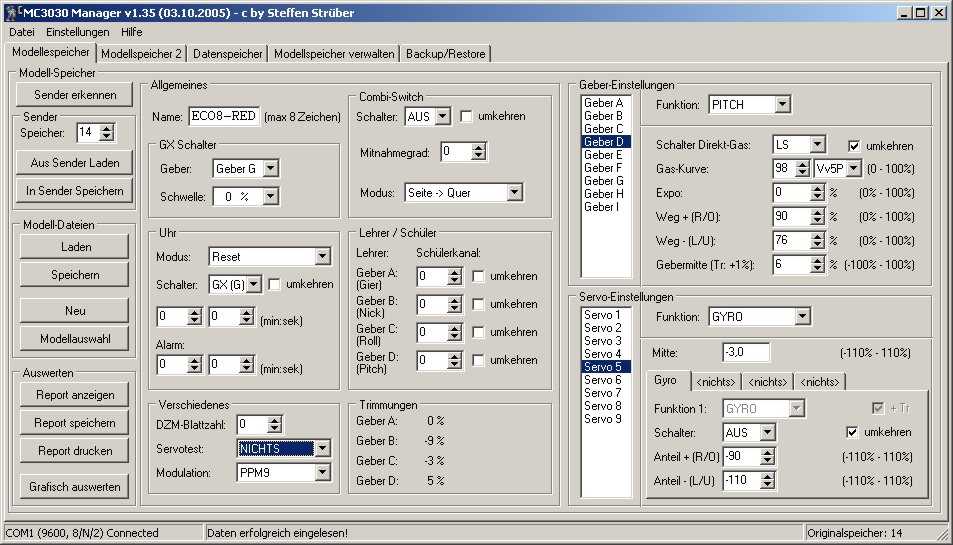The width and height of the screenshot is (953, 545).
Task: Click the Name field ECO8-RED
Action: (x=224, y=116)
